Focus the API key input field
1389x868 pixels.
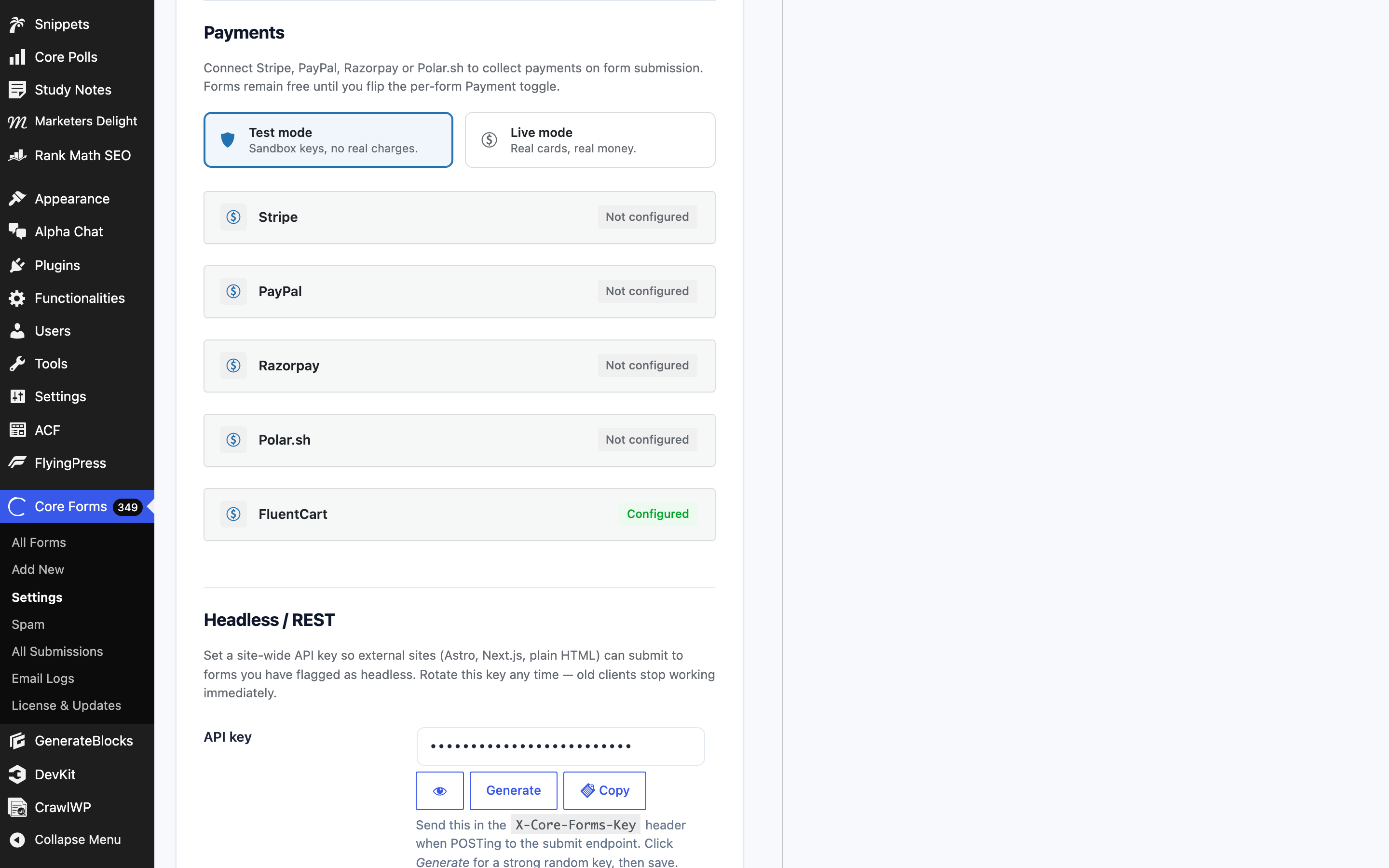pyautogui.click(x=560, y=746)
